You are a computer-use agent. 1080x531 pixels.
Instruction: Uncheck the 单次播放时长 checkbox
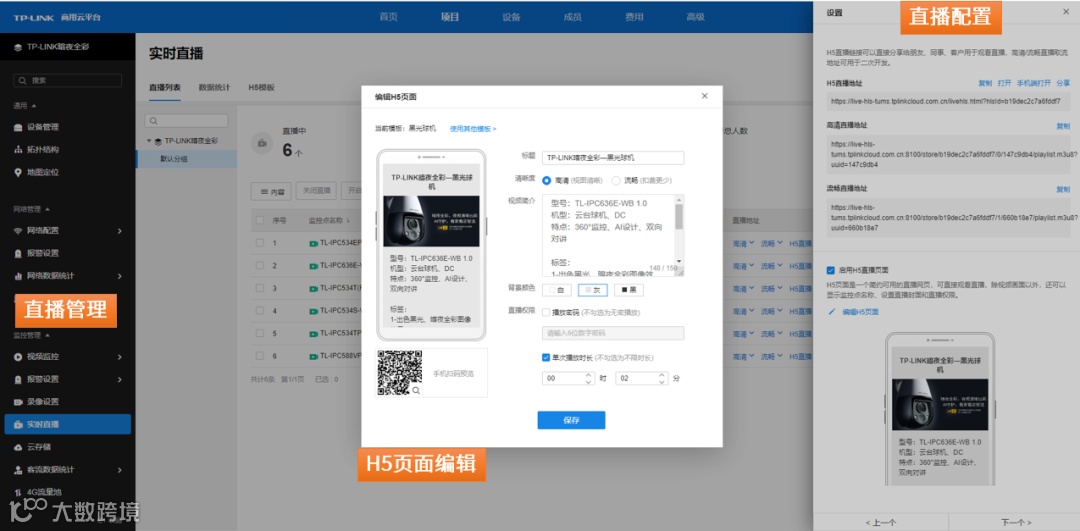click(546, 357)
